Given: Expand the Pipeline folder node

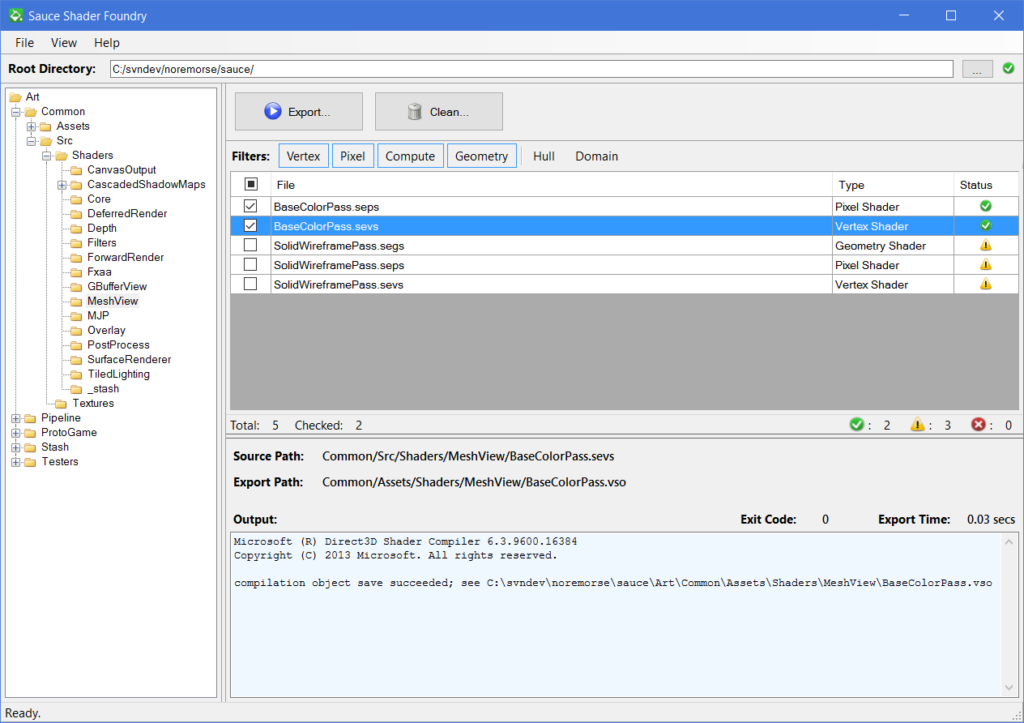Looking at the screenshot, I should (x=16, y=418).
